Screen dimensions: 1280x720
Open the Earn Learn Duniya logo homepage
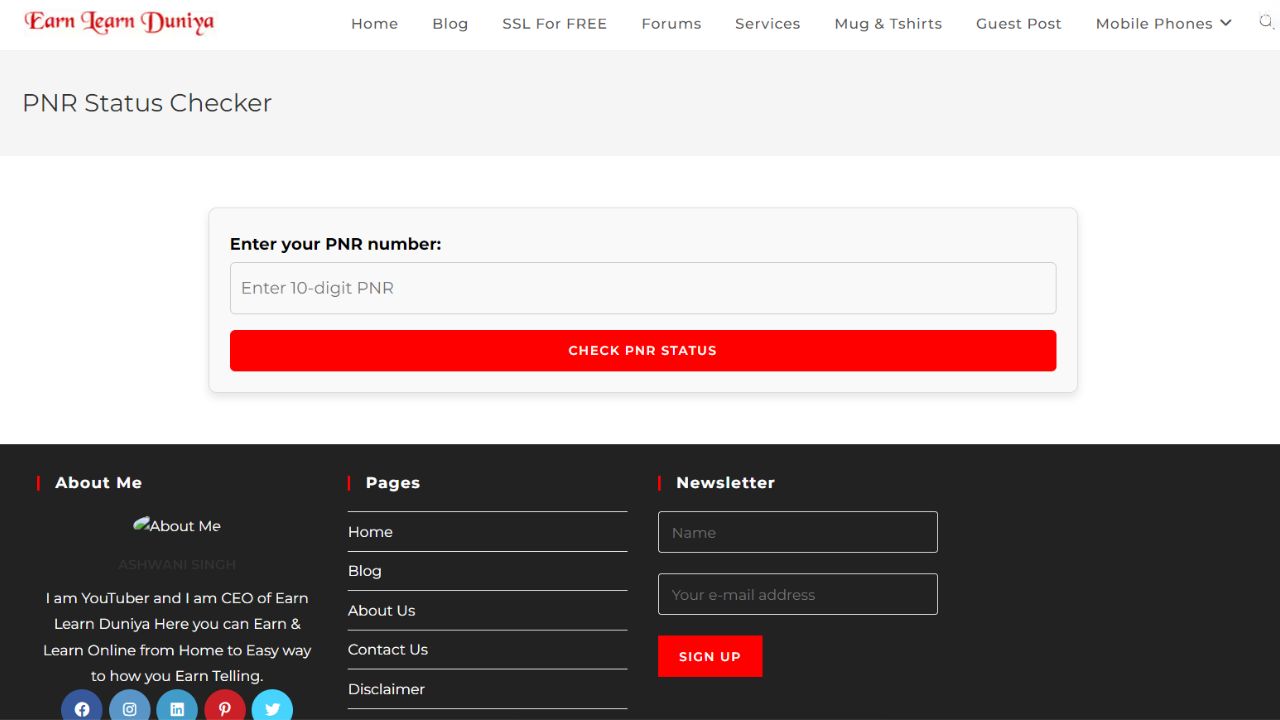tap(119, 22)
